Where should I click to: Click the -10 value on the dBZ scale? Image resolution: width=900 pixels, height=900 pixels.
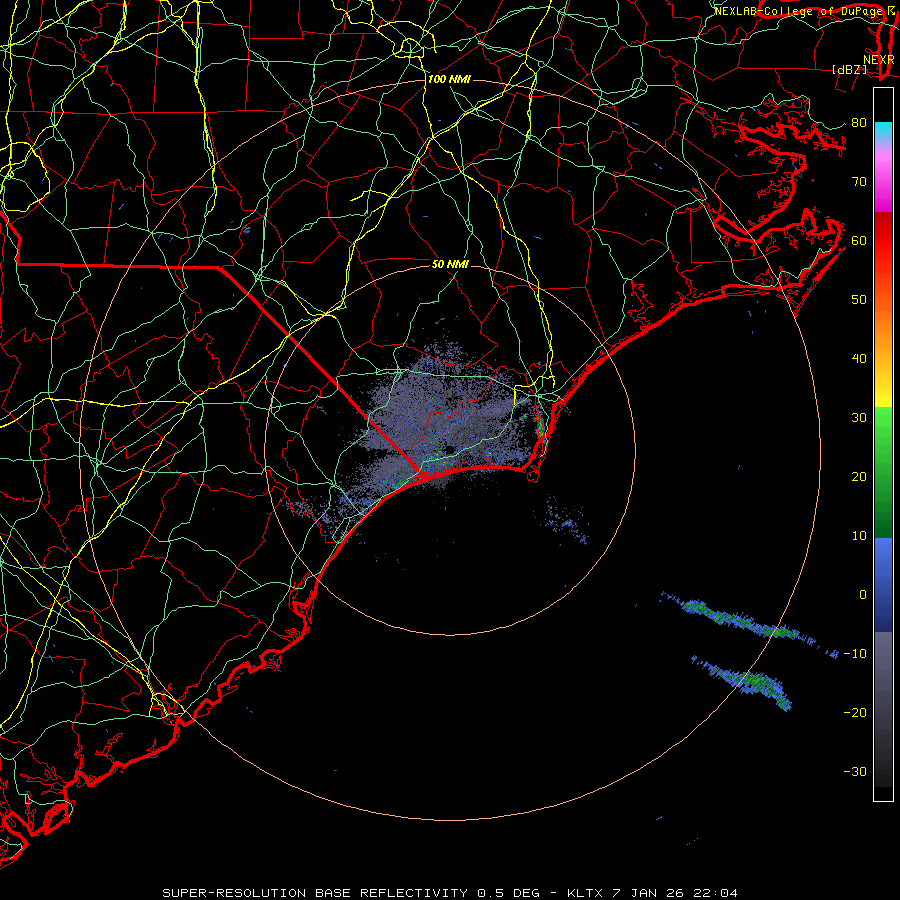[x=855, y=653]
